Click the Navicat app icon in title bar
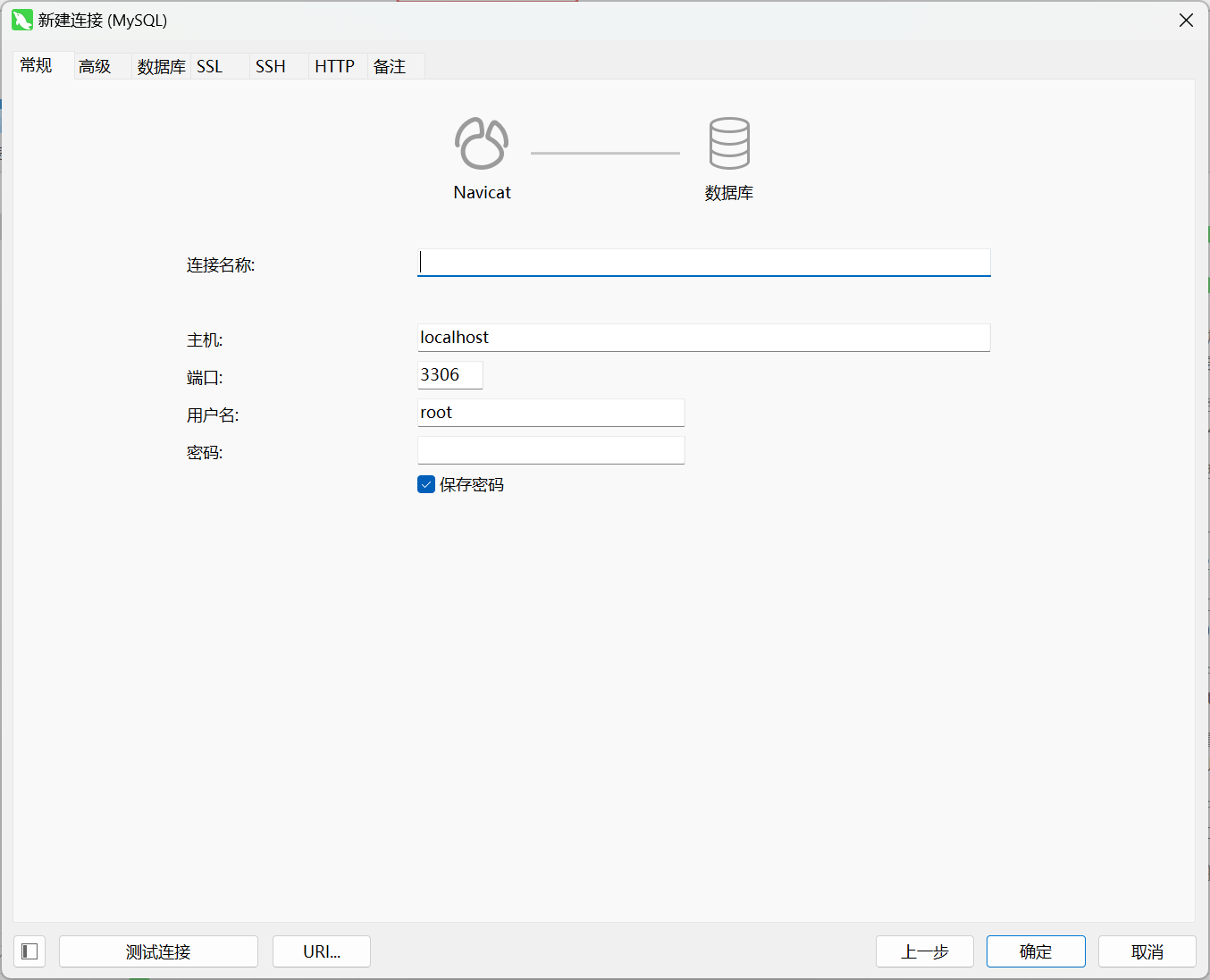This screenshot has height=980, width=1210. [22, 20]
